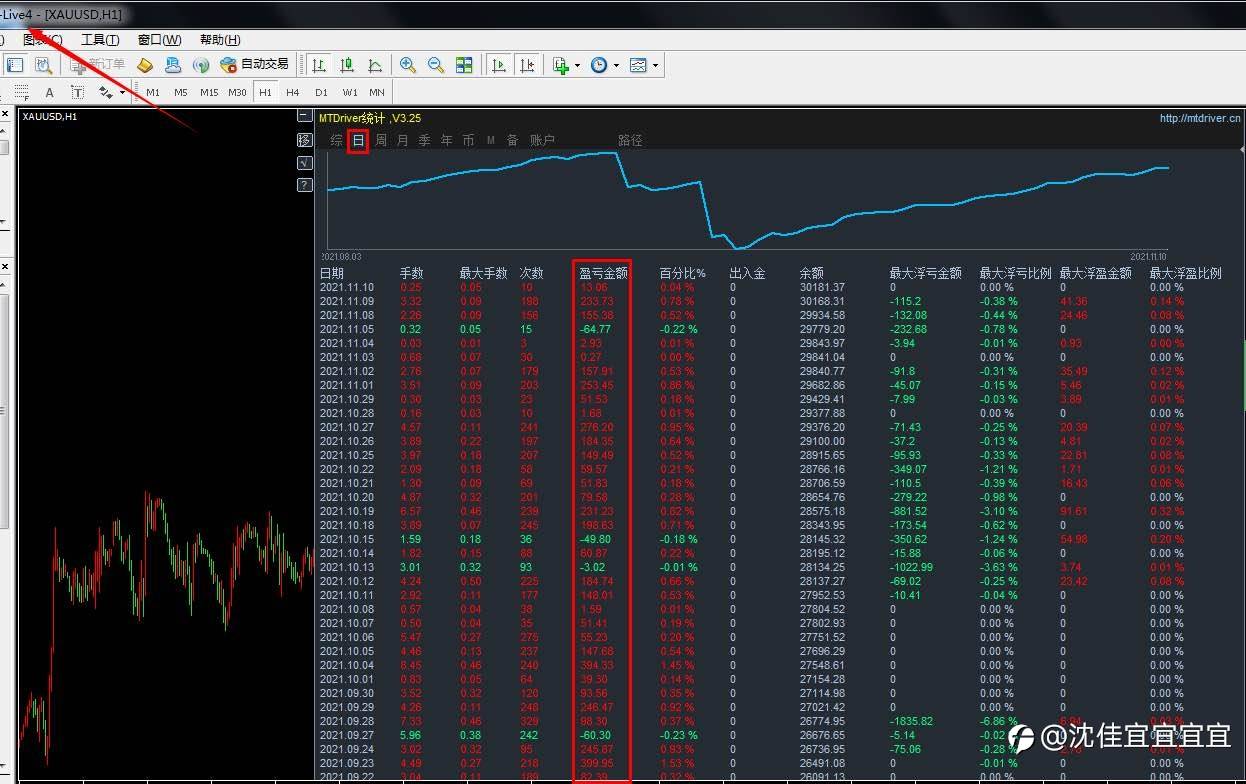This screenshot has width=1246, height=784.
Task: Click the 移 move button on MTDriver panel
Action: 304,140
